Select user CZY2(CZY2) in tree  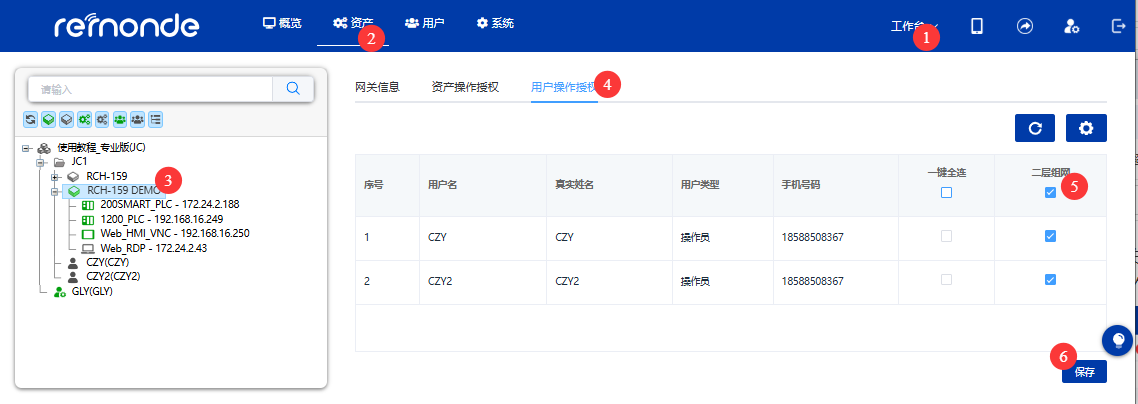pyautogui.click(x=113, y=277)
